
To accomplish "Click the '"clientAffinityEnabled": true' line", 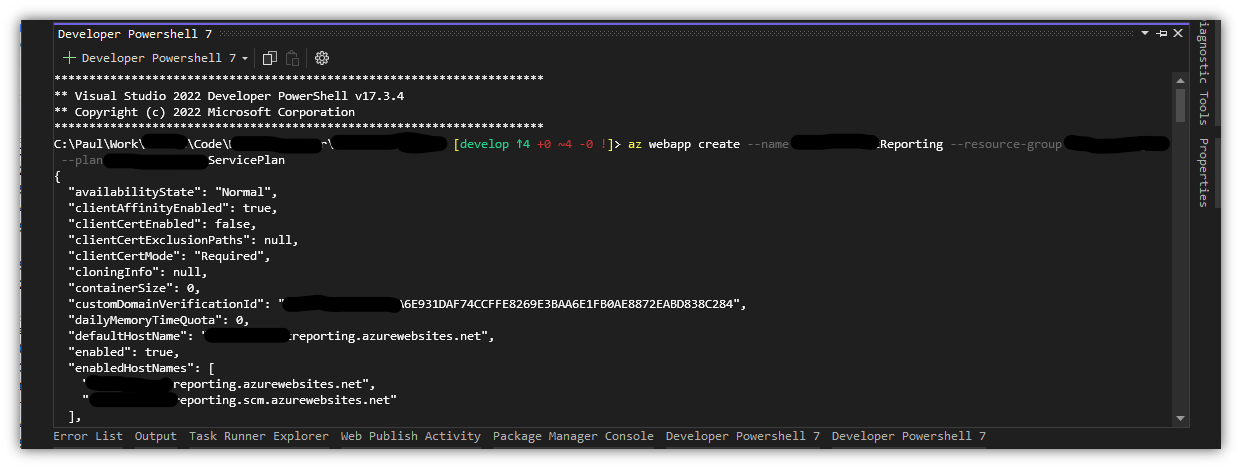I will click(x=172, y=208).
